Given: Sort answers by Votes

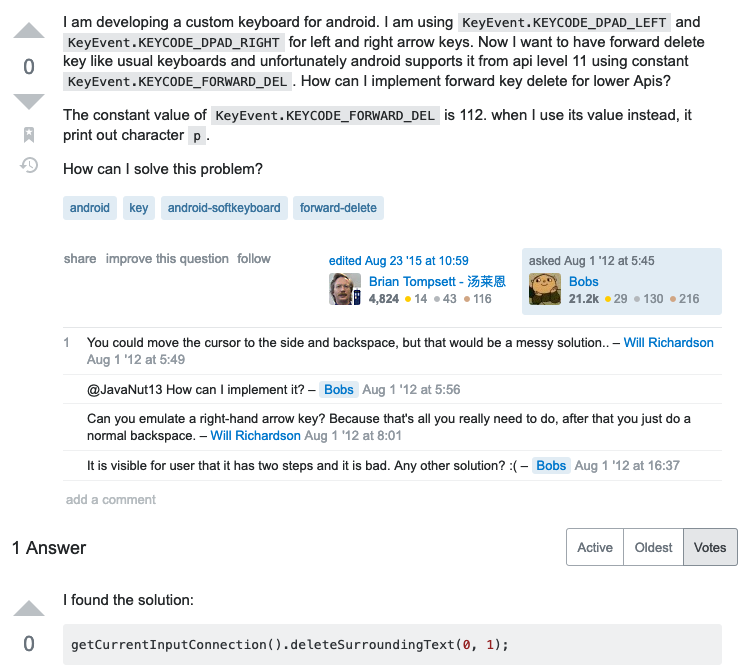Looking at the screenshot, I should pos(710,547).
